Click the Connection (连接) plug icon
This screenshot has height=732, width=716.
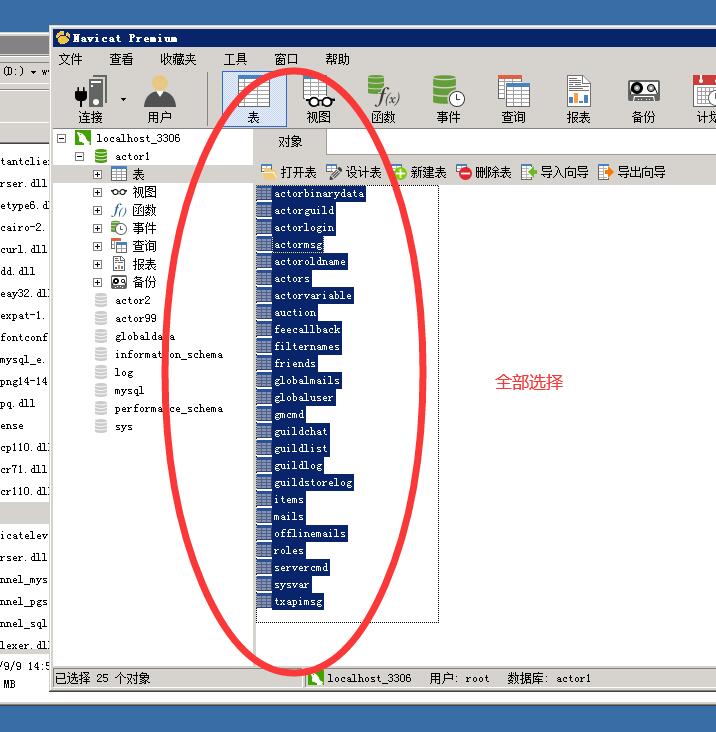[x=90, y=94]
